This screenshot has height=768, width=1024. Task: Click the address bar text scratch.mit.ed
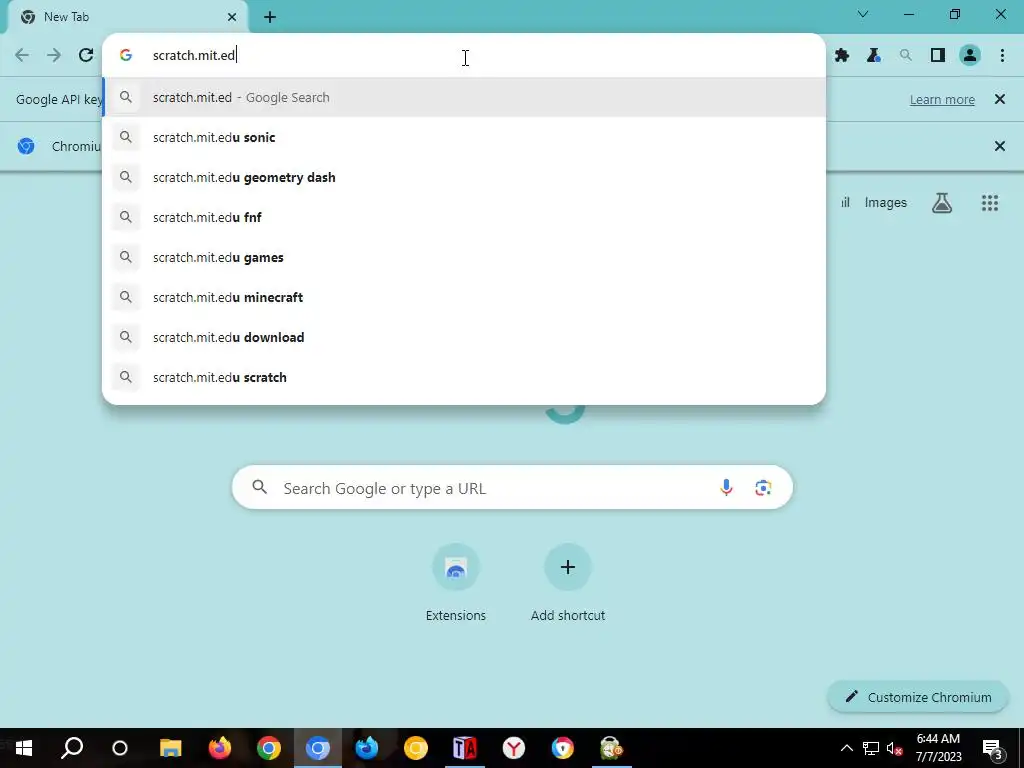click(x=193, y=56)
